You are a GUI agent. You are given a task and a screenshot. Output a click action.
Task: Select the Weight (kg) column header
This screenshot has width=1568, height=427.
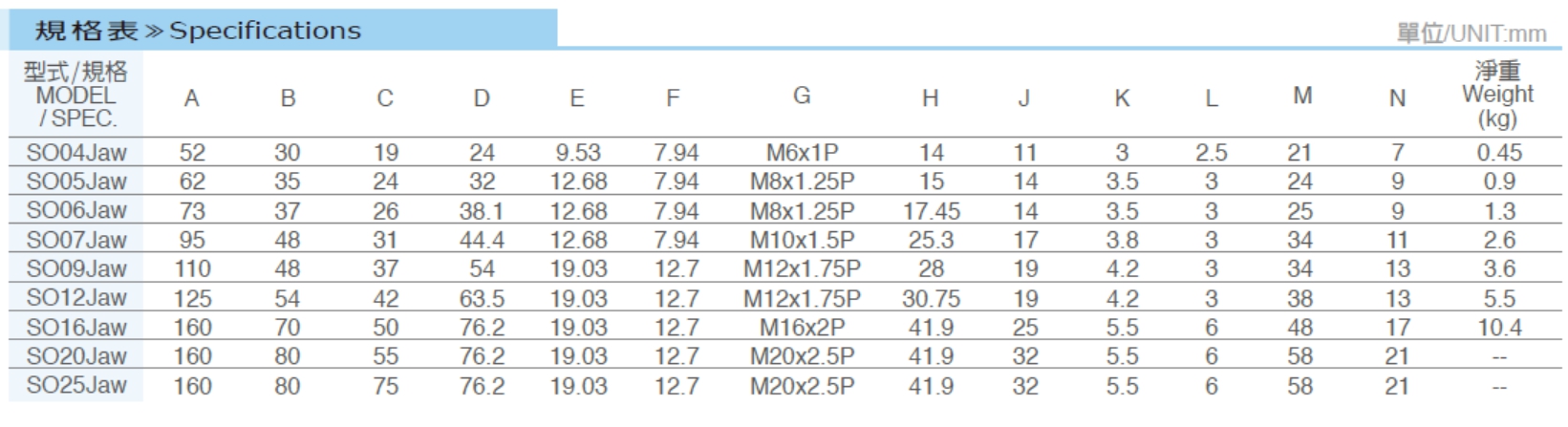tap(1497, 95)
